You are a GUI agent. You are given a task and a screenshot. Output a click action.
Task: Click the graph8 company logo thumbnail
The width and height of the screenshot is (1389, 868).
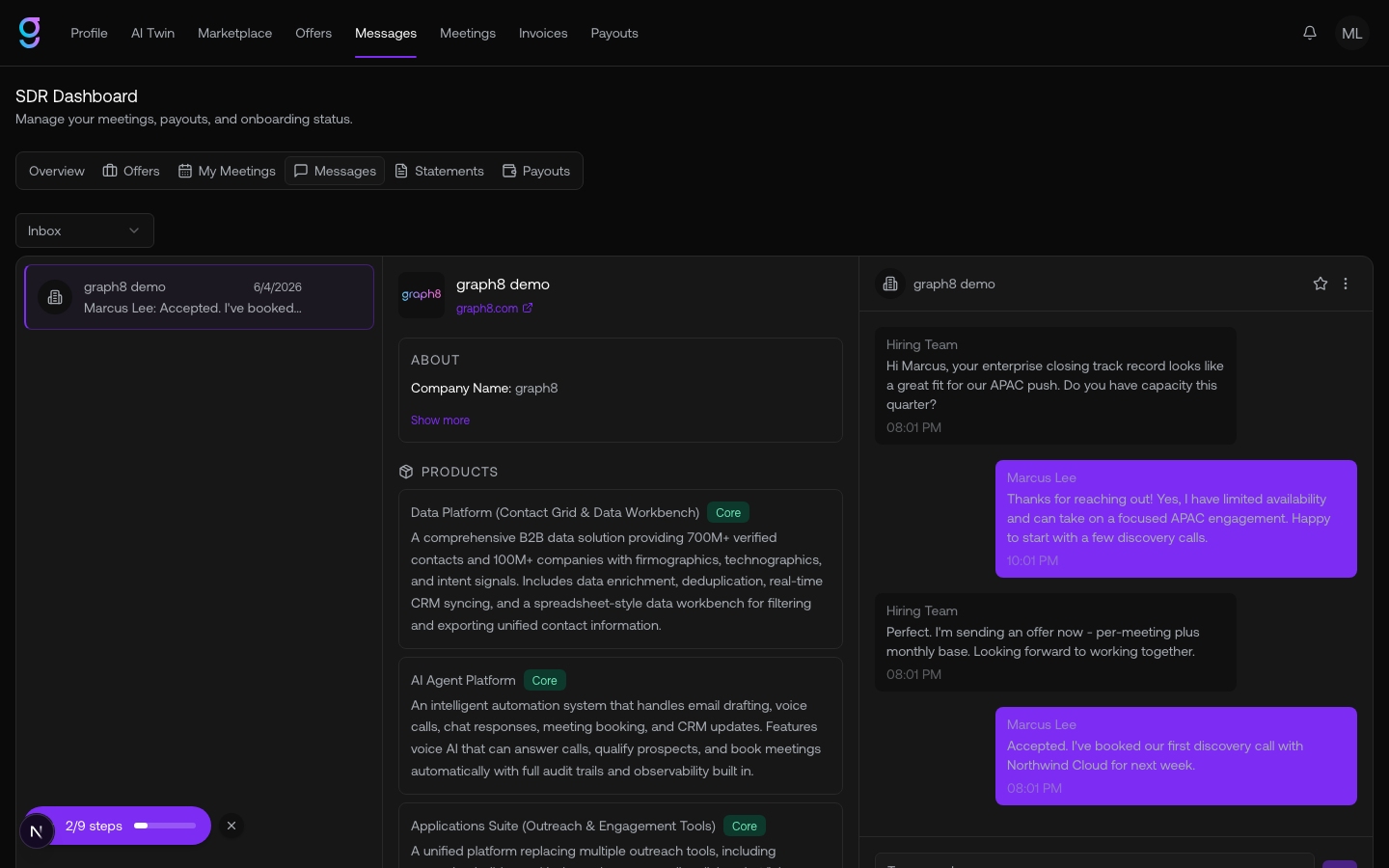tap(422, 295)
